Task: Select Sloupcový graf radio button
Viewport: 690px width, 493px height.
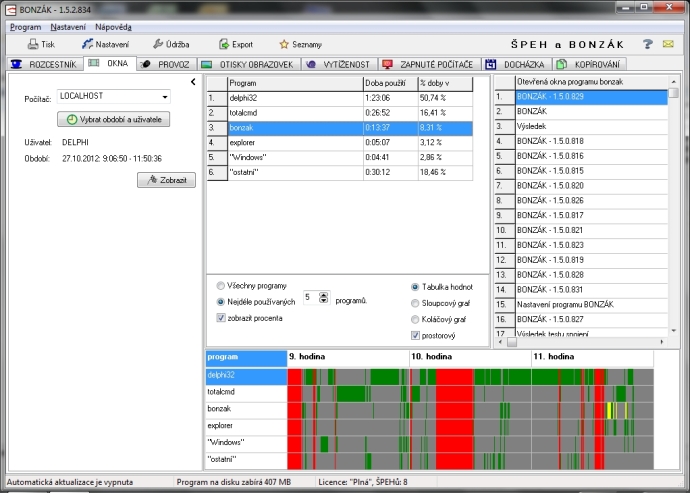Action: click(415, 303)
